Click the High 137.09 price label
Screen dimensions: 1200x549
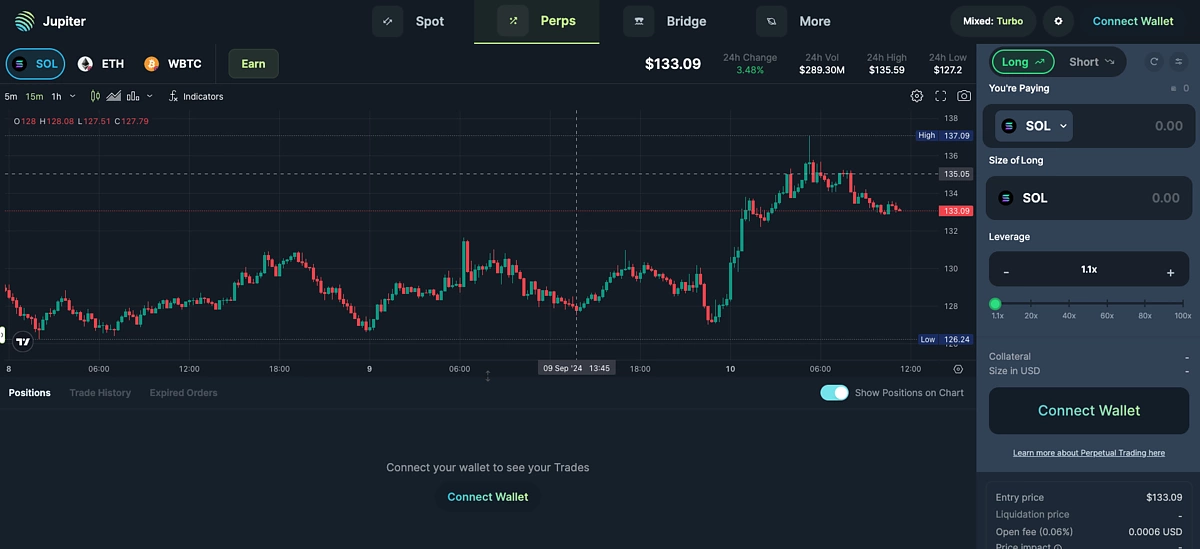(943, 135)
